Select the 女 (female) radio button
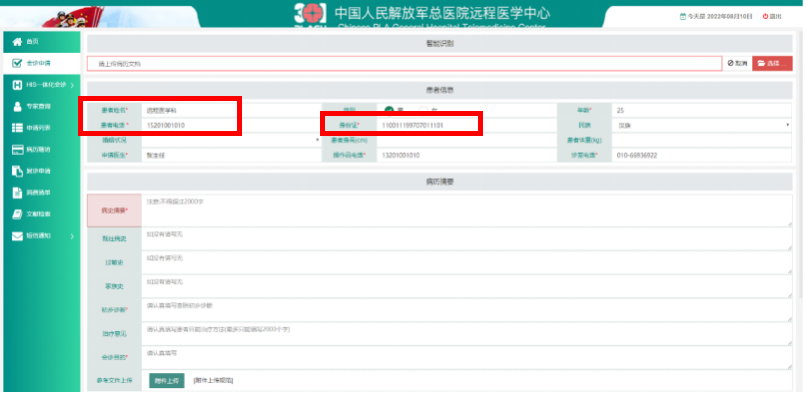Screen dimensions: 806x394 point(424,109)
